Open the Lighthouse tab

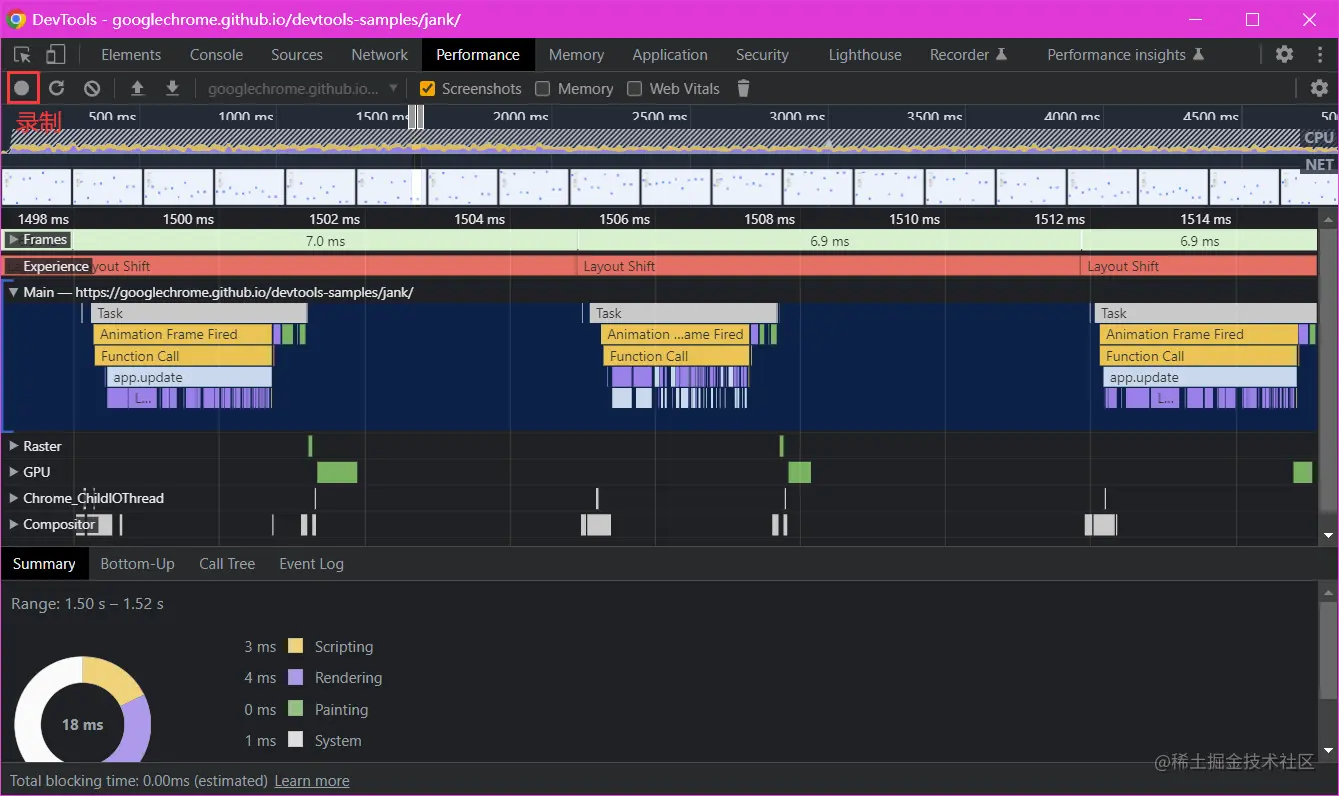tap(865, 54)
